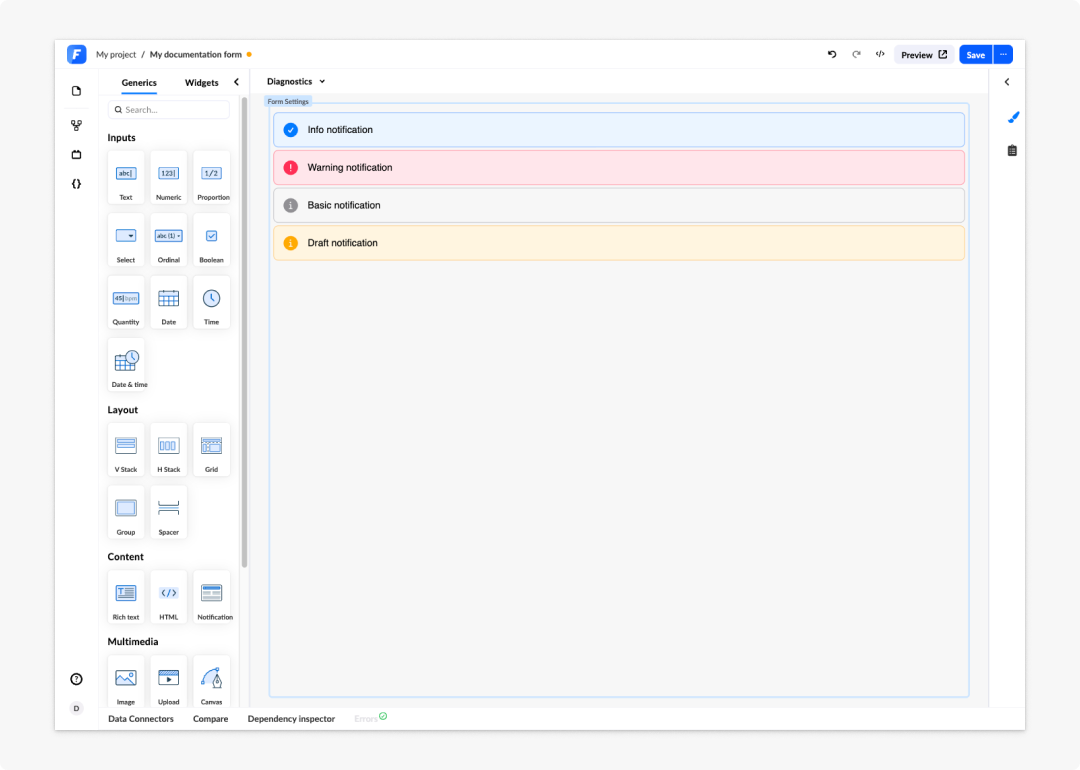Viewport: 1080px width, 770px height.
Task: Open the curly braces variables icon
Action: point(76,184)
